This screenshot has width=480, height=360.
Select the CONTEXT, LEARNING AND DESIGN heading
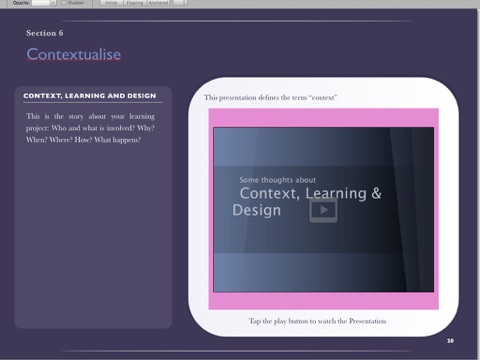pyautogui.click(x=90, y=96)
